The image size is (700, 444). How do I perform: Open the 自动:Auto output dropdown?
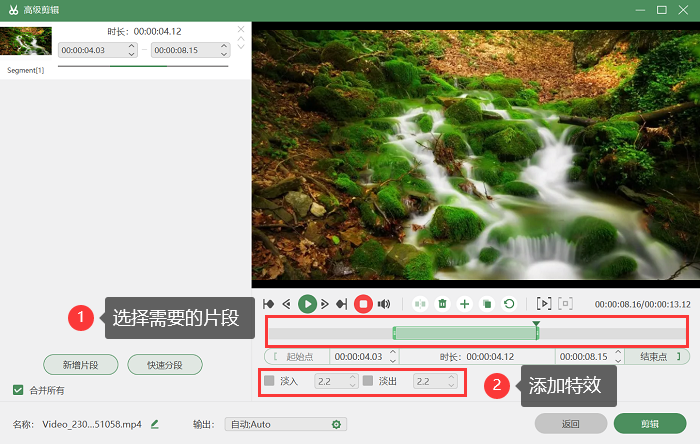click(x=286, y=424)
